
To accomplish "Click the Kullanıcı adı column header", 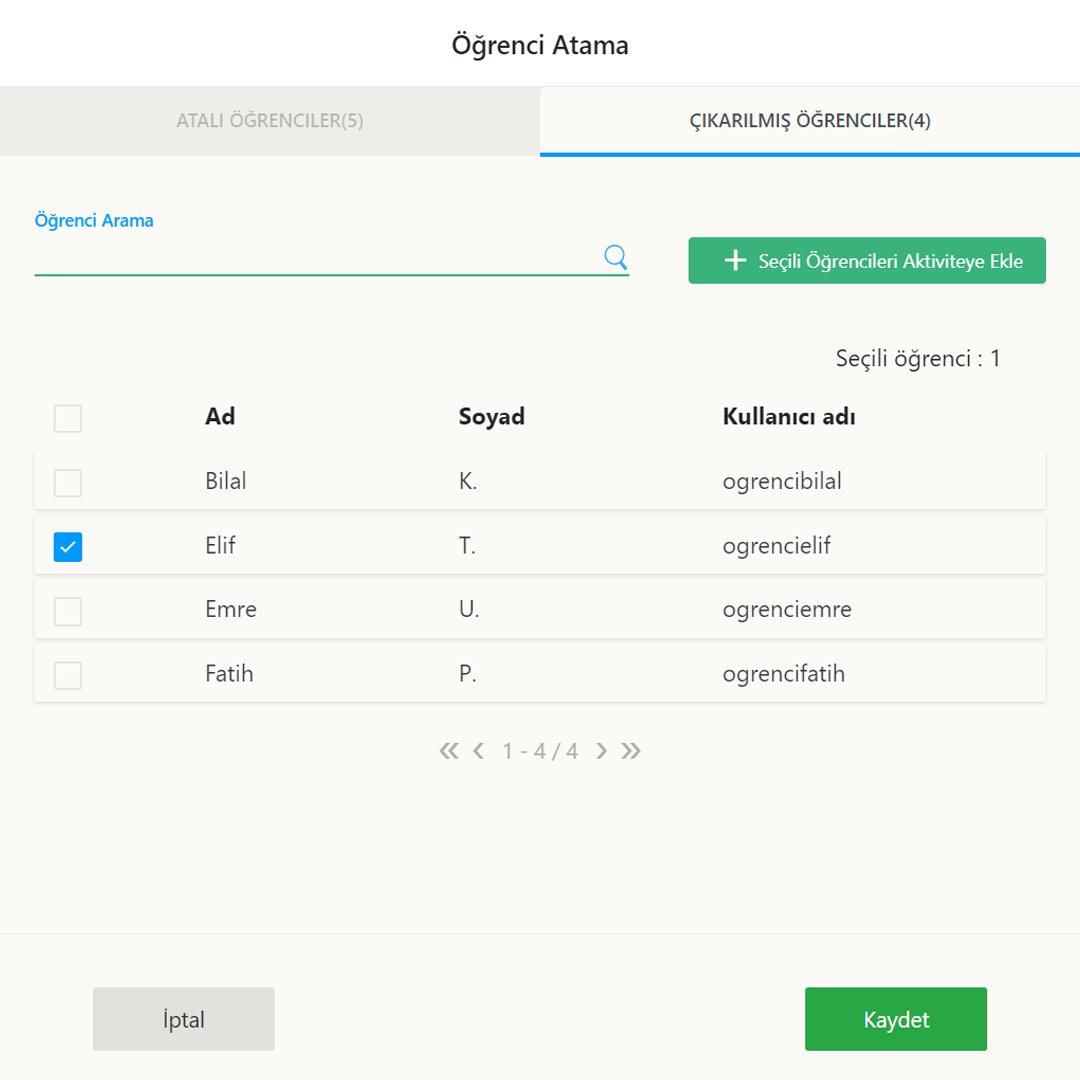I will pyautogui.click(x=789, y=416).
